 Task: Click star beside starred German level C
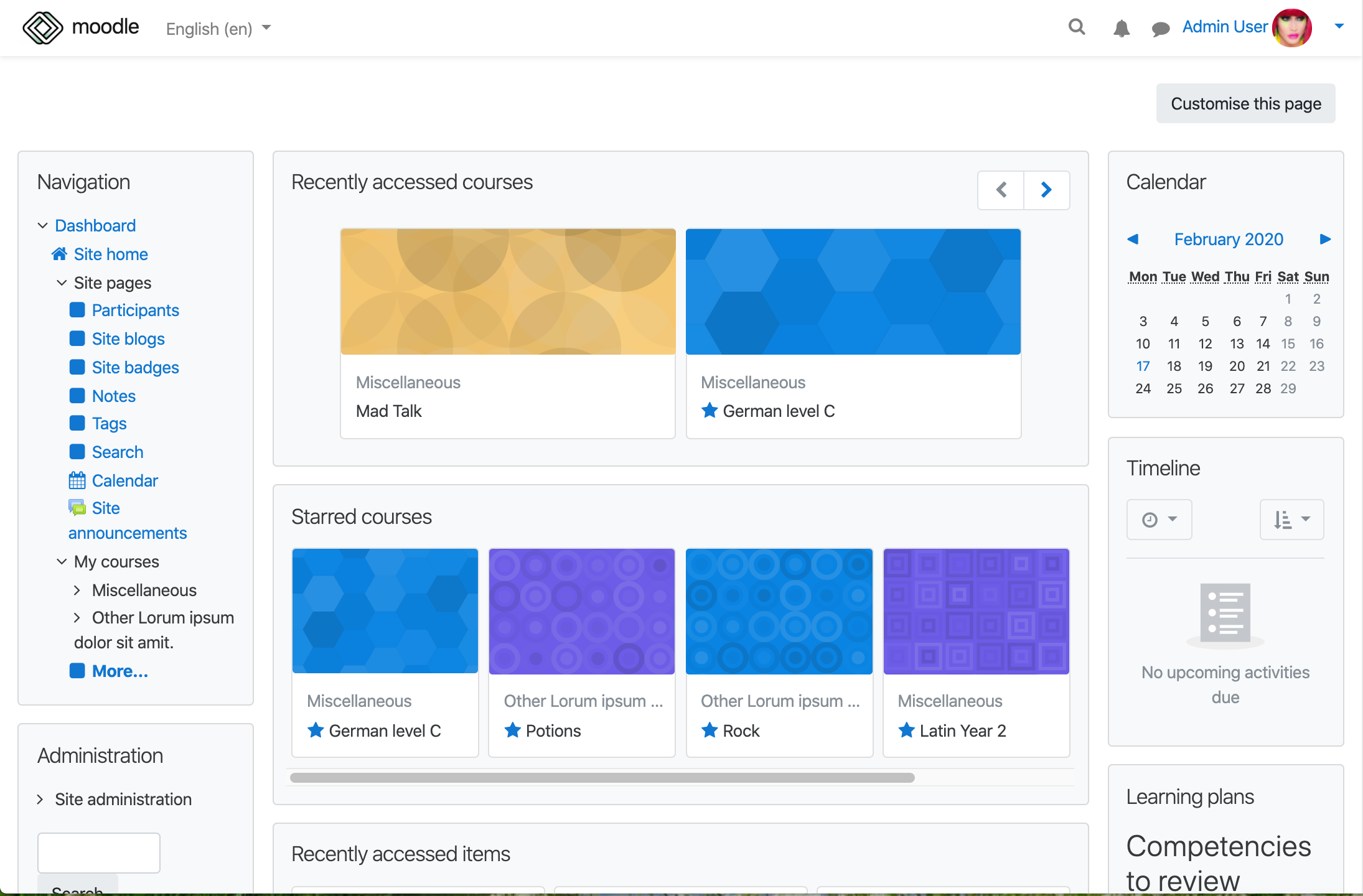316,730
